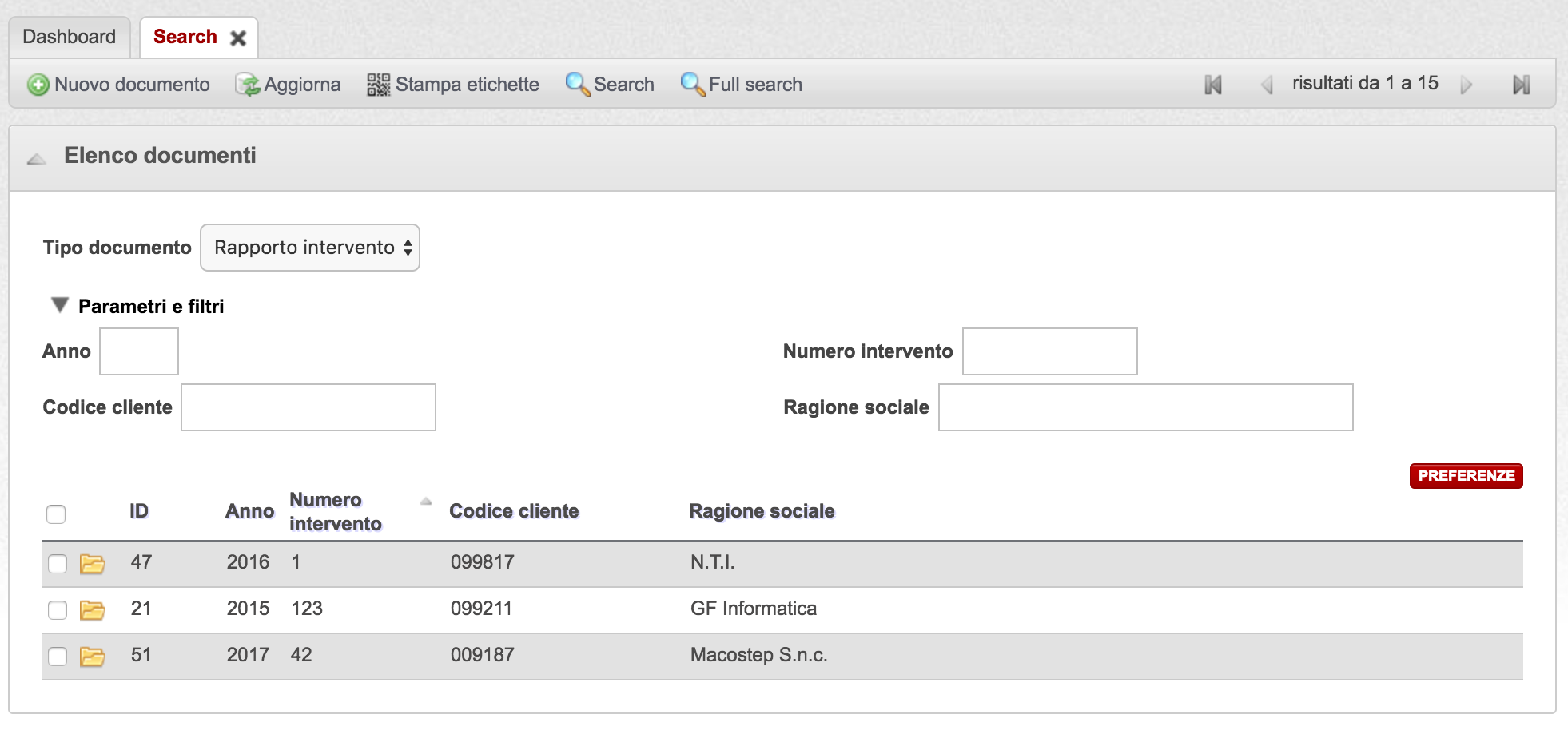This screenshot has width=1568, height=730.
Task: Open folder icon for document ID 47
Action: pos(93,564)
